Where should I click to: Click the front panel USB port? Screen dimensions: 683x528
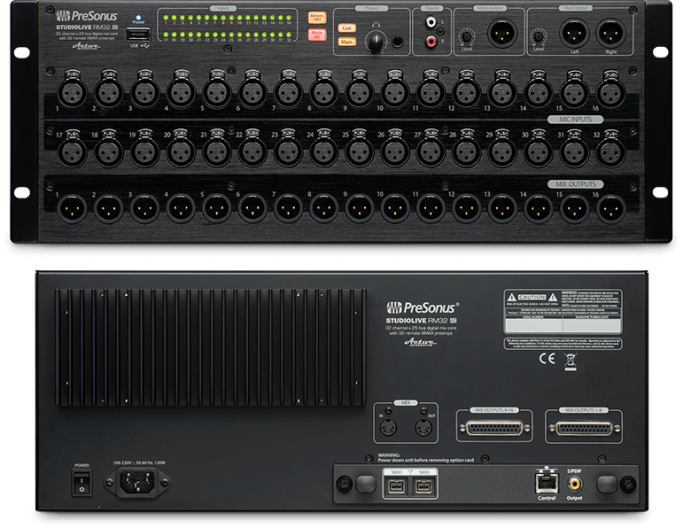[x=139, y=34]
